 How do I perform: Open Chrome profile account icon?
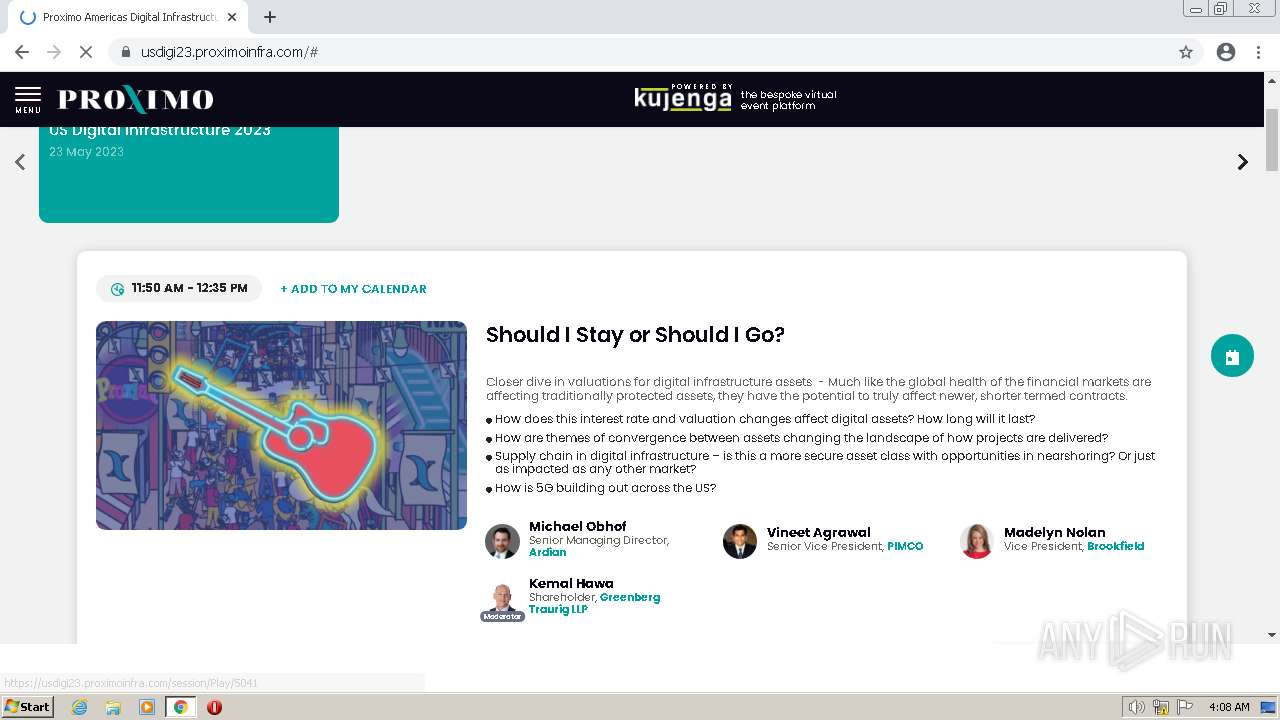coord(1226,52)
